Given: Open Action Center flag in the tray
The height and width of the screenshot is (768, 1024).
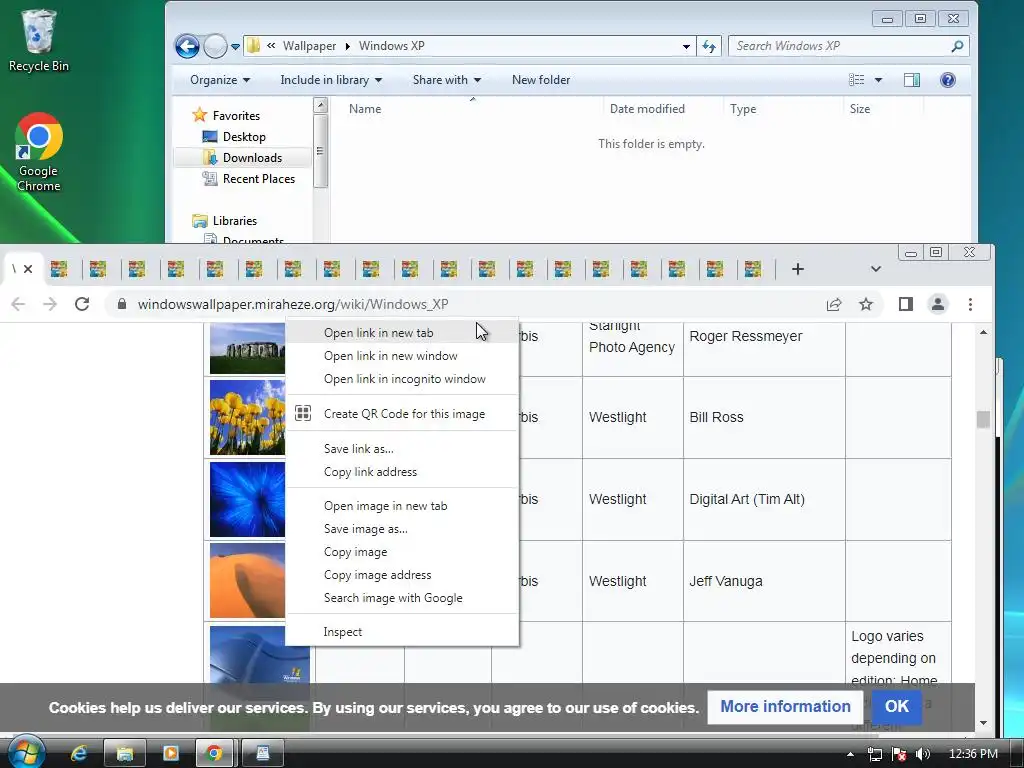Looking at the screenshot, I should tap(899, 754).
